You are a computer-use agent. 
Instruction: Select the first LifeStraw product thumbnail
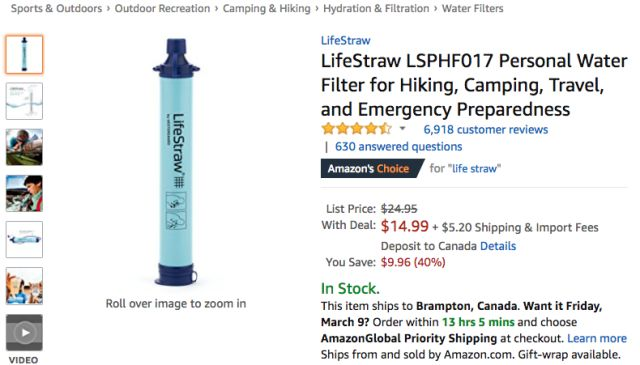point(24,54)
